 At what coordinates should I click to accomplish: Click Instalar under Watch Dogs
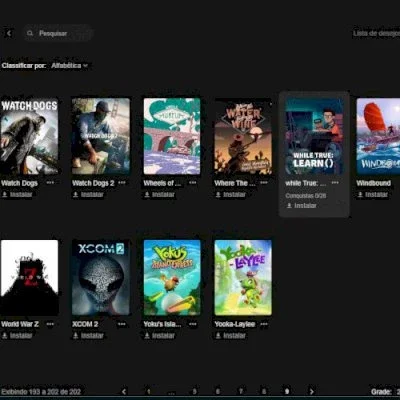click(17, 194)
